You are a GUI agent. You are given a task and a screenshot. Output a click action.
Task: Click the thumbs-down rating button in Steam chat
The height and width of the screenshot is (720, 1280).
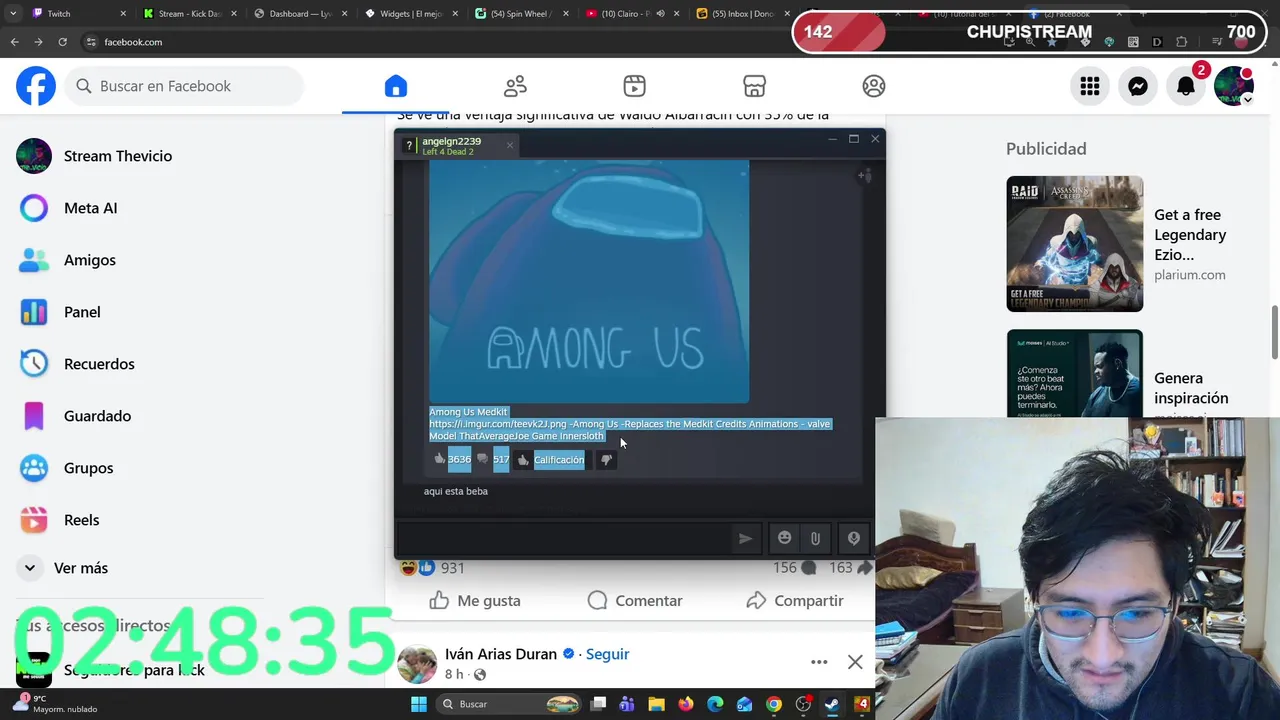[x=606, y=460]
